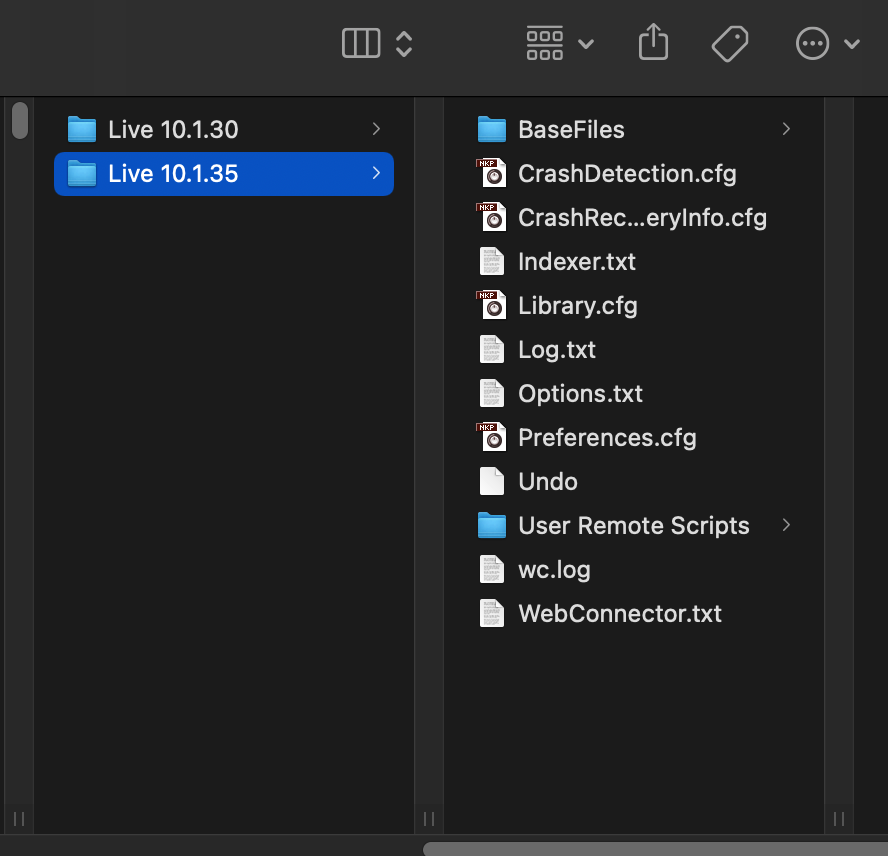Select the Log.txt file

point(556,350)
